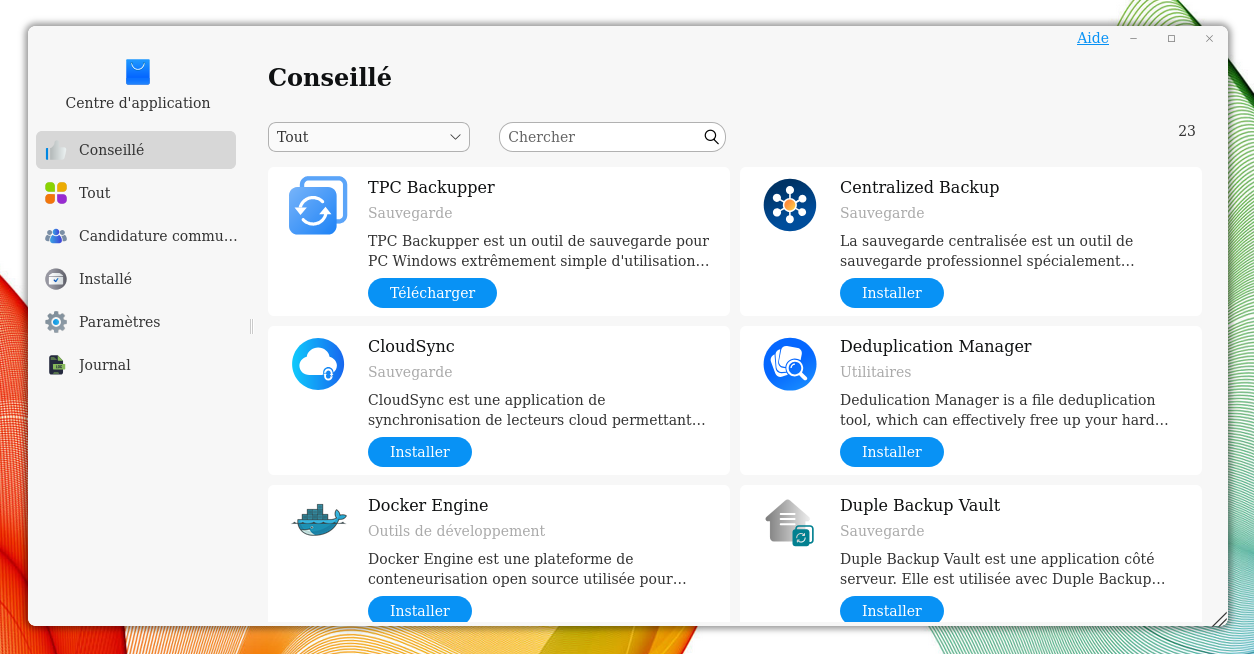Click the Centralized Backup app icon
This screenshot has height=654, width=1254.
789,205
